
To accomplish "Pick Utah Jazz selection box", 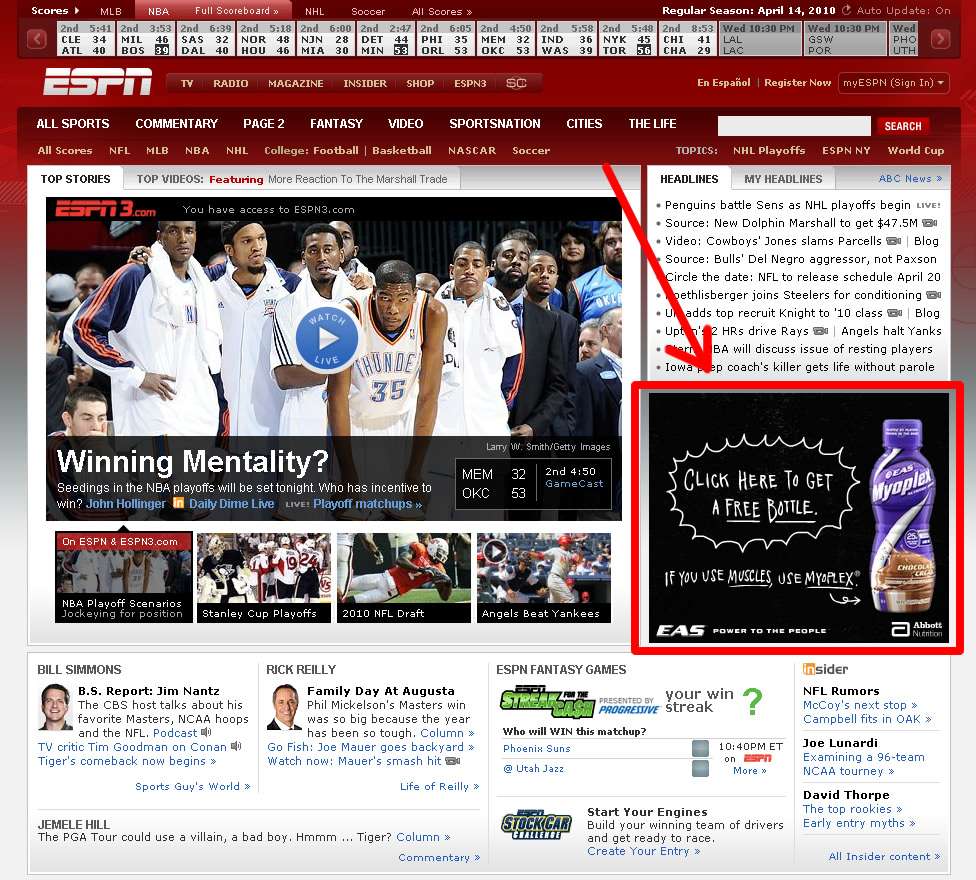I will (x=700, y=769).
